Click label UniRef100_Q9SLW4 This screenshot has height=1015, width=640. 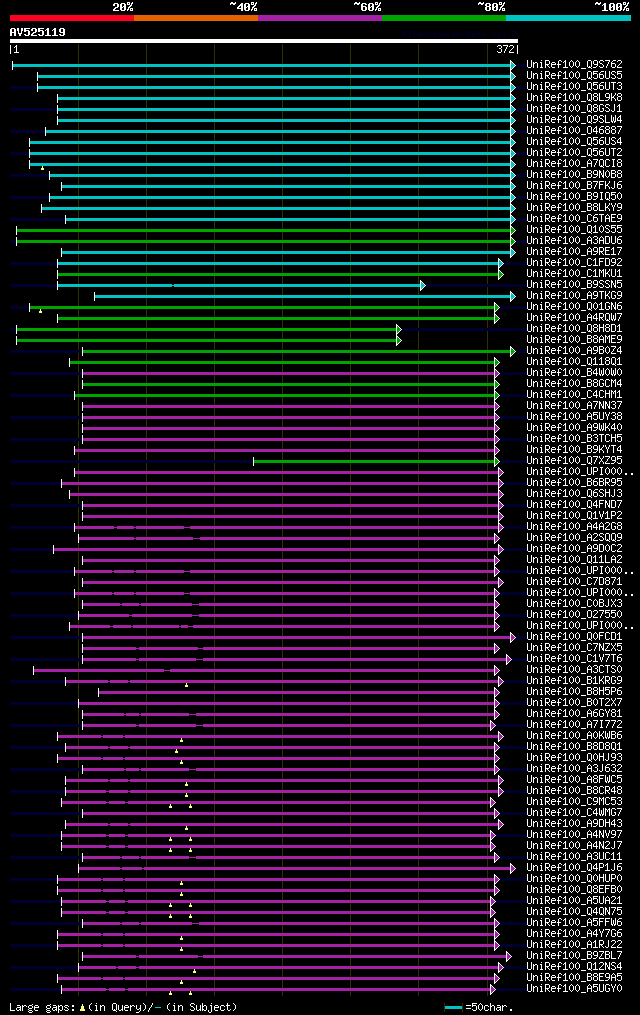coord(575,120)
